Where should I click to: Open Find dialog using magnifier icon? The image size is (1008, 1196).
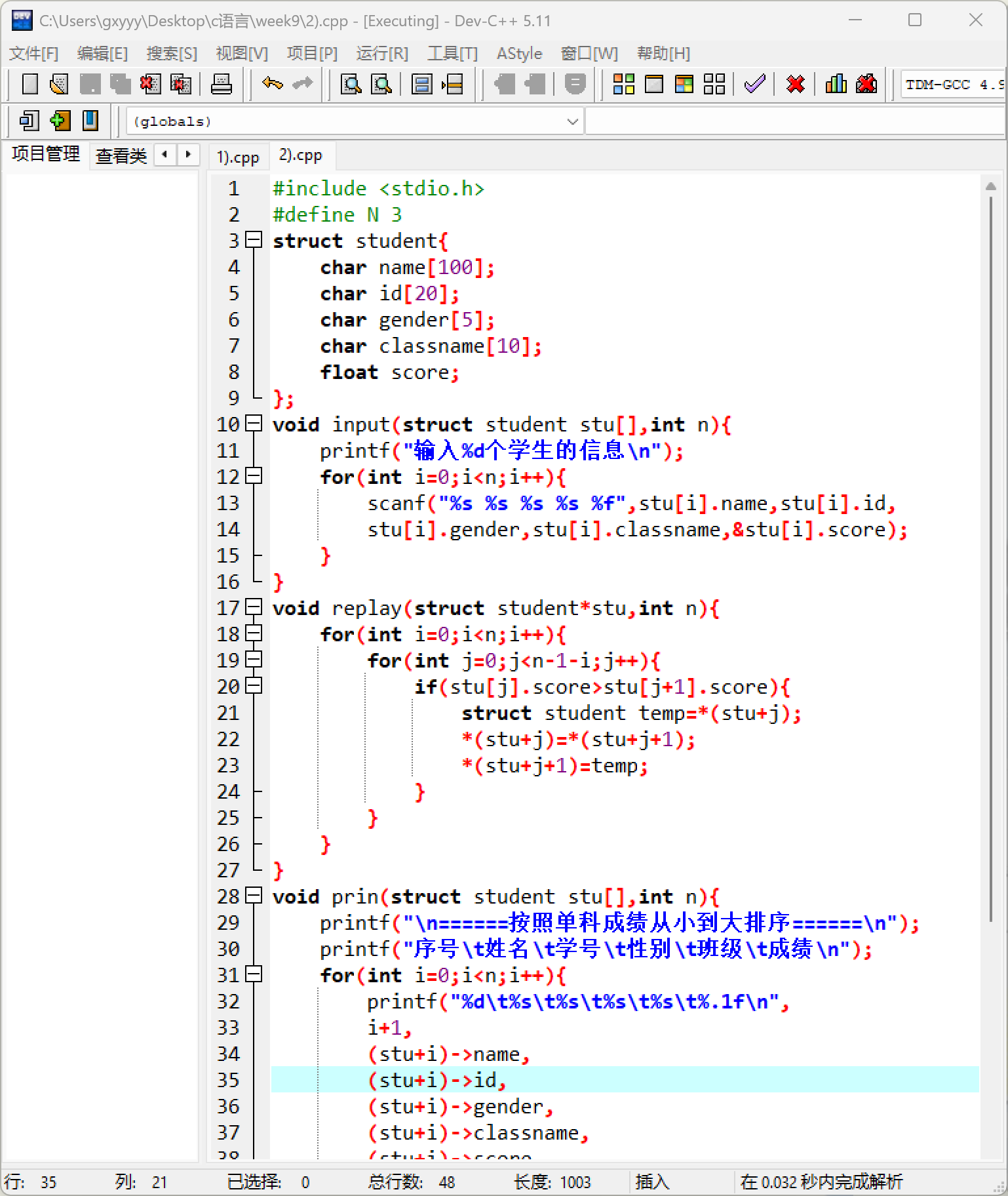pos(351,84)
